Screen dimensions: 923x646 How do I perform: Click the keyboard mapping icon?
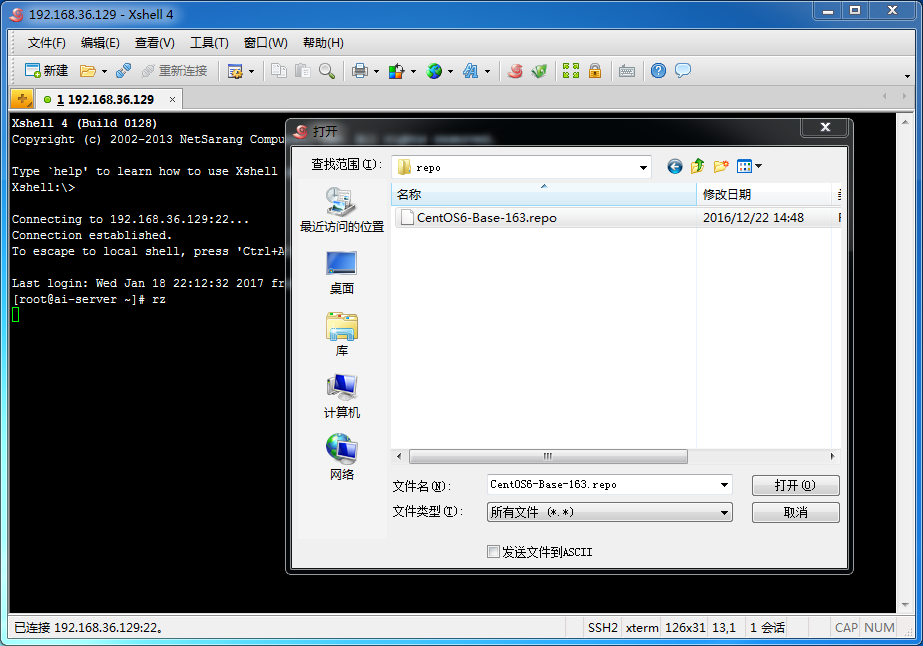tap(627, 71)
